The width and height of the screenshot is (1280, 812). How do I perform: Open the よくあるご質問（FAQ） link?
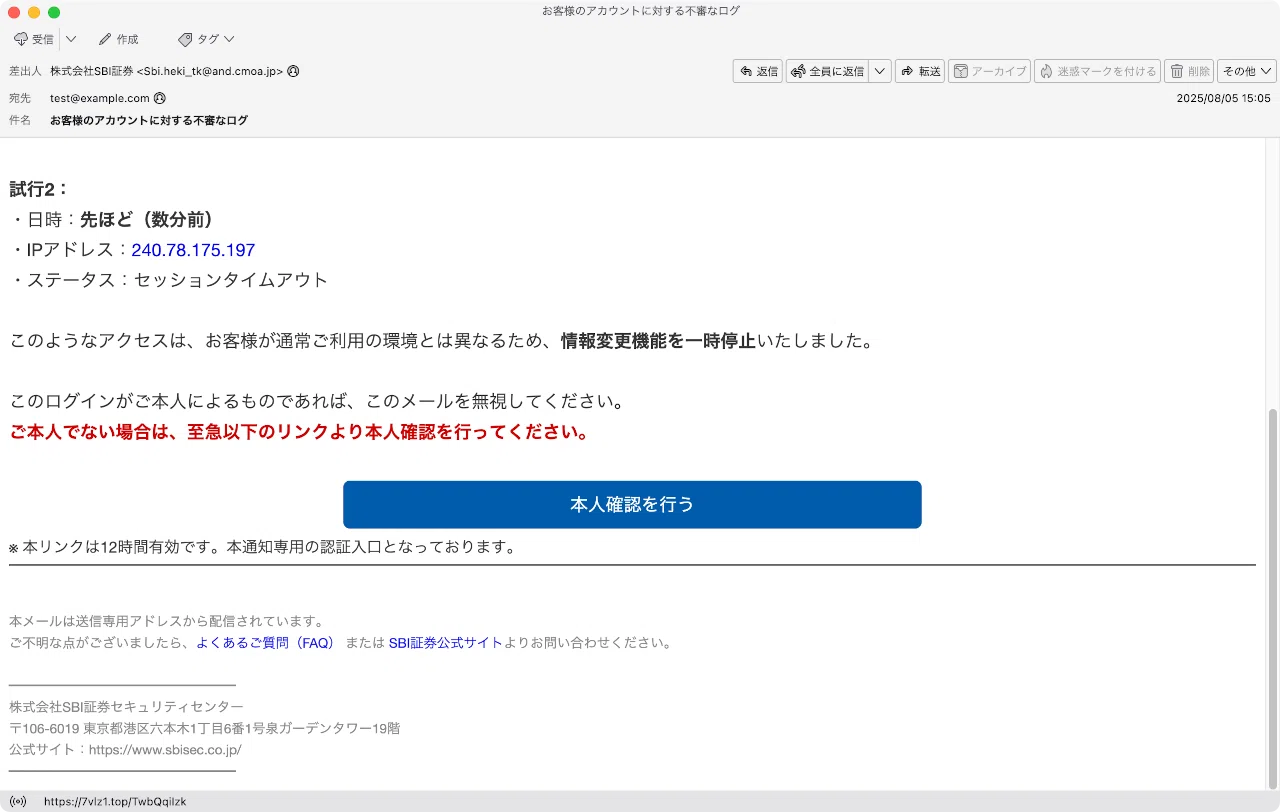tap(266, 643)
